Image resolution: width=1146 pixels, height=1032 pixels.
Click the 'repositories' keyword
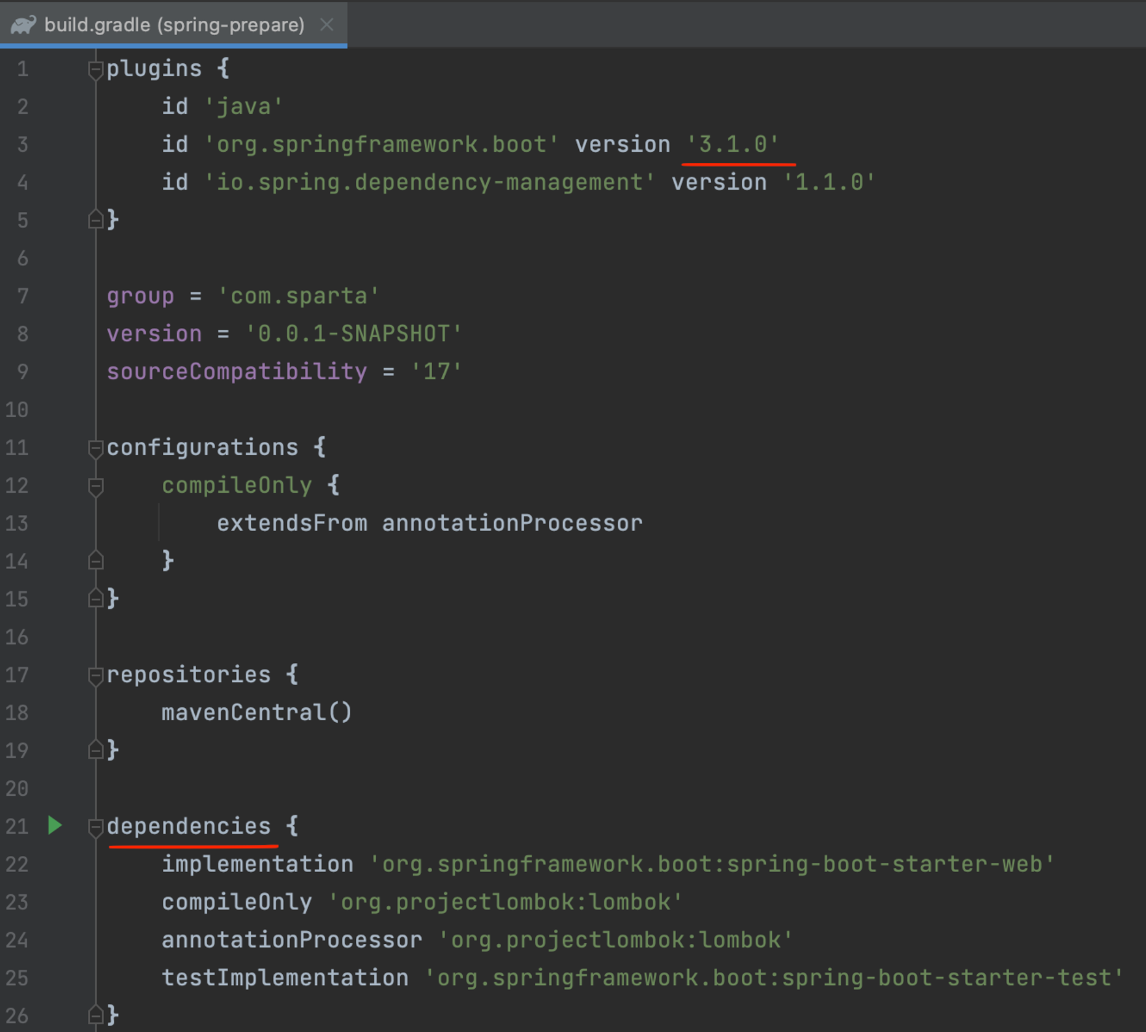pos(189,675)
